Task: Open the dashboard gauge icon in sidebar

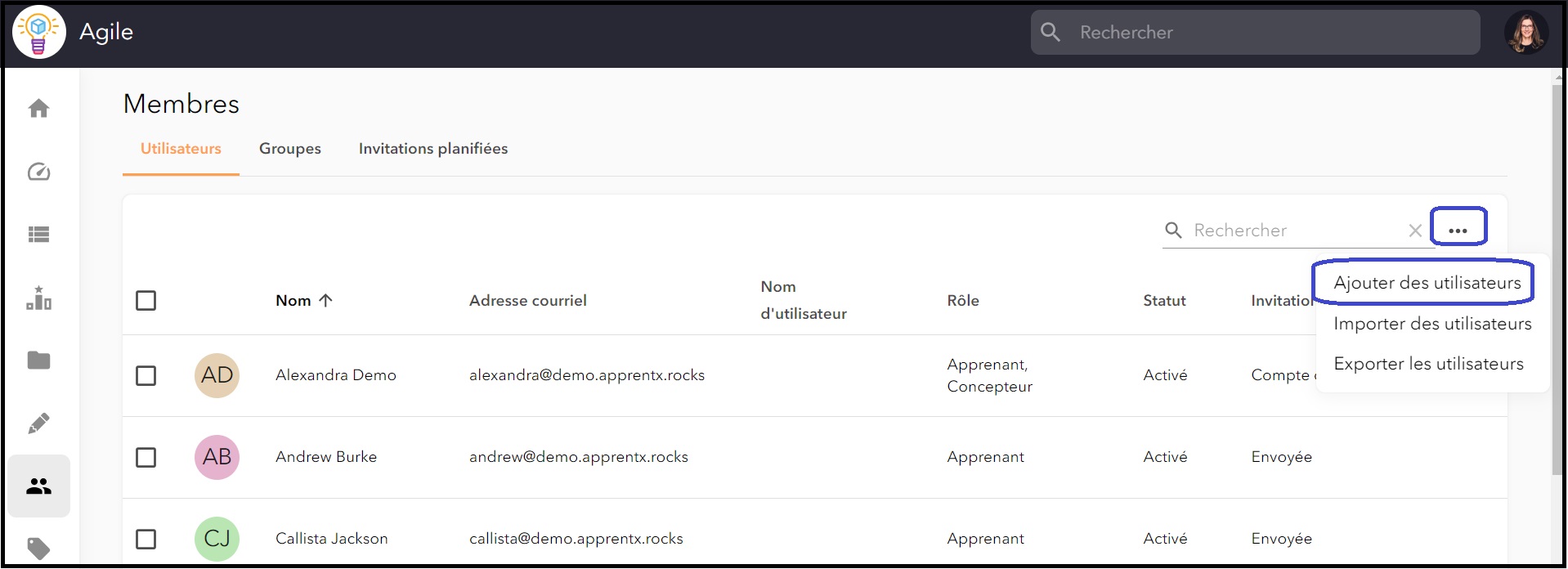Action: pos(38,172)
